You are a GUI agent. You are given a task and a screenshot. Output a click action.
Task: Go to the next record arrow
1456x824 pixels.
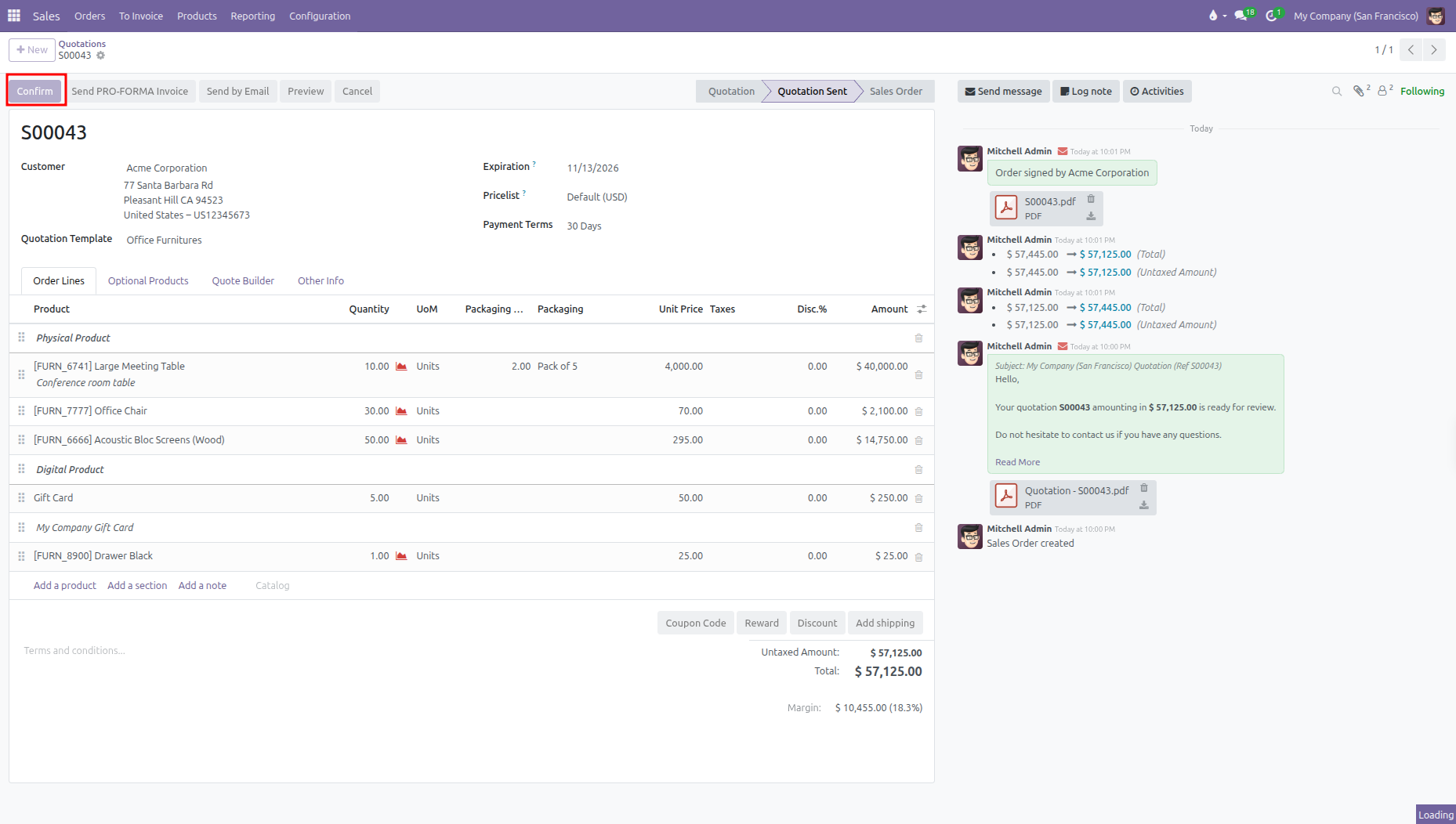1434,50
